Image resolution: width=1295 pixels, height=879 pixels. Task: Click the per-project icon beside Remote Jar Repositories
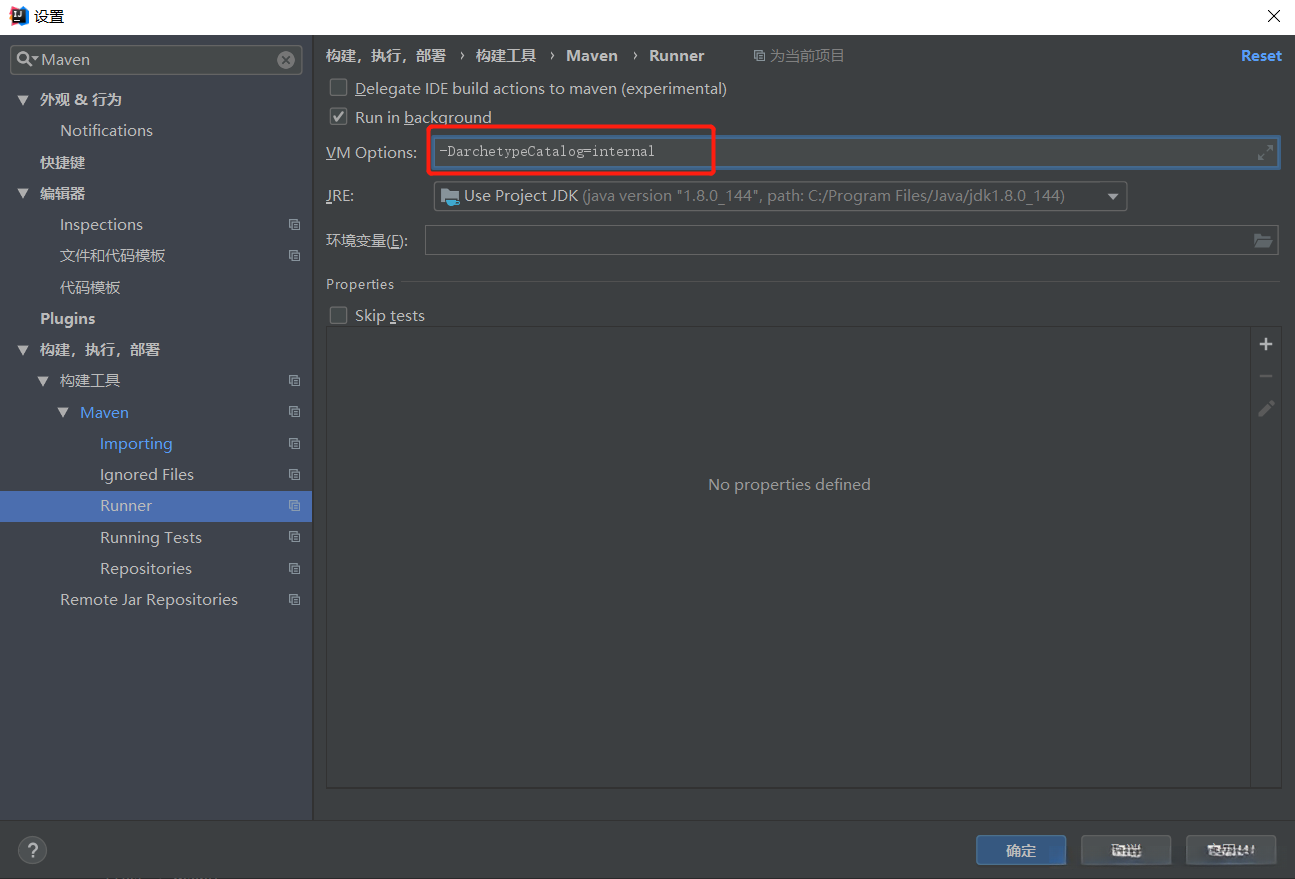click(294, 600)
